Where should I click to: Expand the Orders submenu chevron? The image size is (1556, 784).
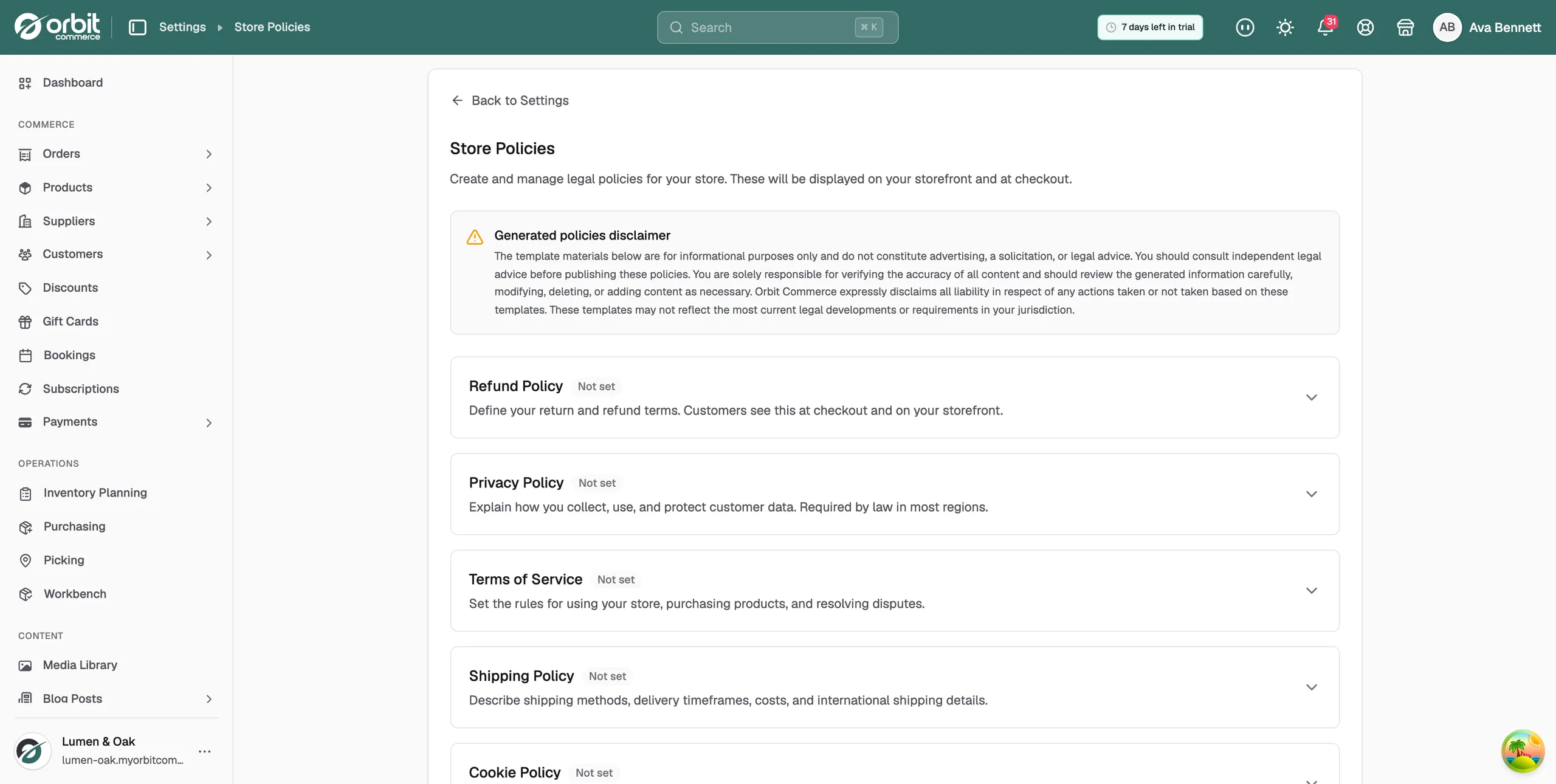click(208, 154)
